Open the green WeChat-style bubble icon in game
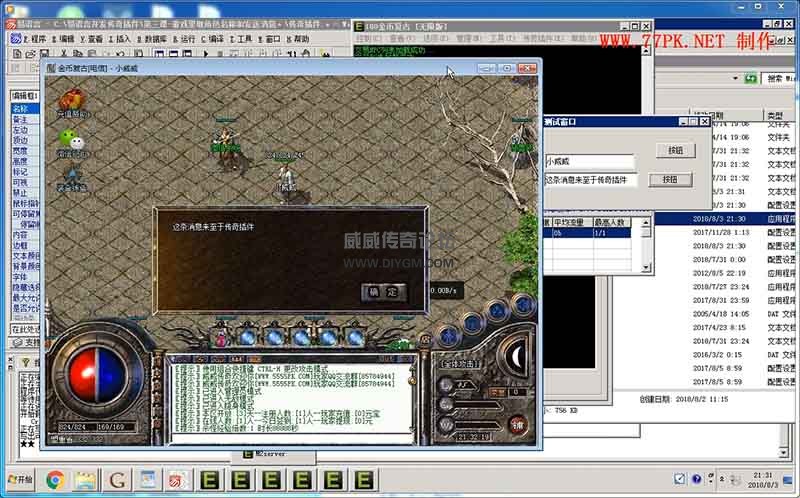The width and height of the screenshot is (800, 498). (x=72, y=141)
